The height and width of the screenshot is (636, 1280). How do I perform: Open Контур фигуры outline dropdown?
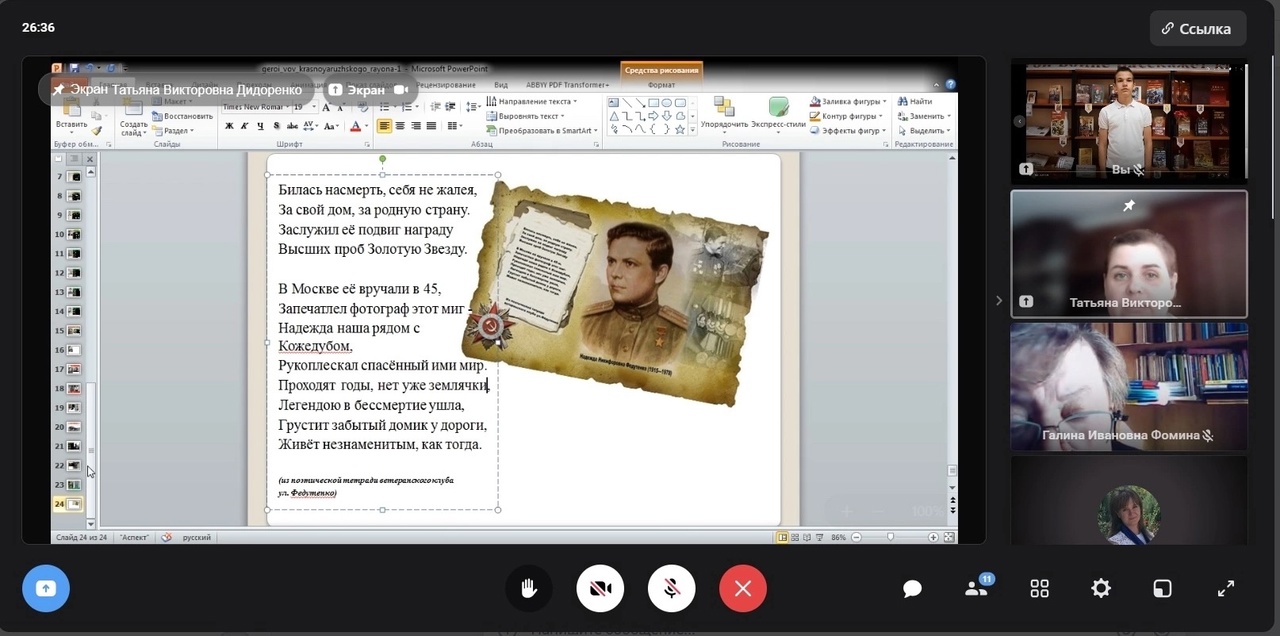point(847,116)
